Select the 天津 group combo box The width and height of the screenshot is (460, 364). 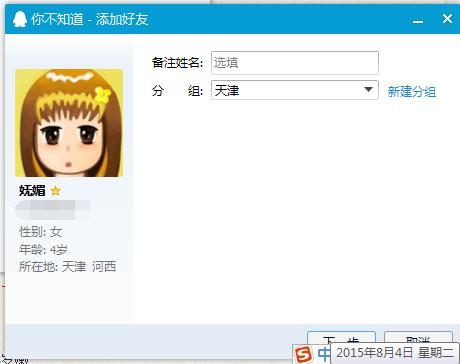coord(295,90)
